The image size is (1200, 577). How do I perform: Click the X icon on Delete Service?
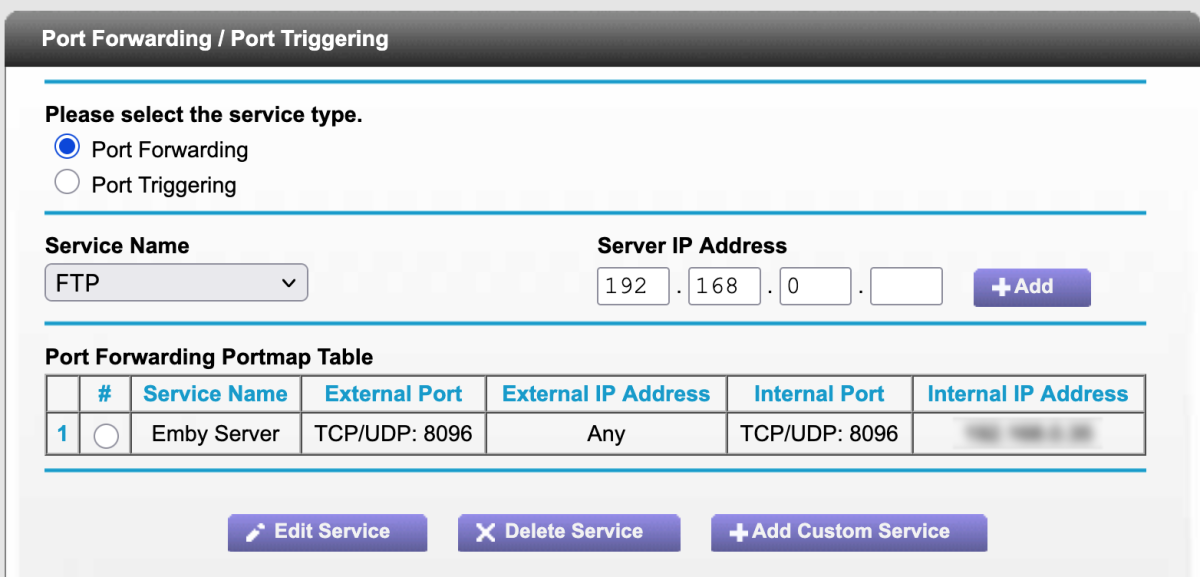coord(486,532)
